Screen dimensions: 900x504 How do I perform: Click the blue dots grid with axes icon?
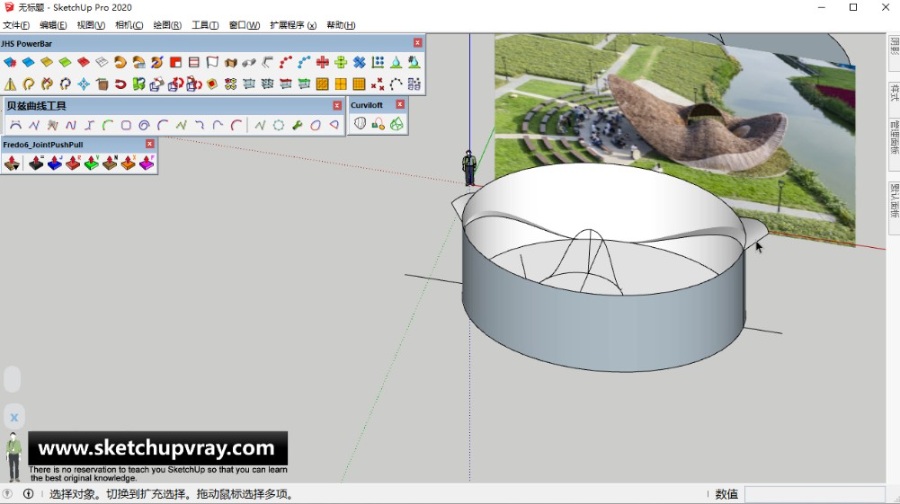tap(378, 62)
